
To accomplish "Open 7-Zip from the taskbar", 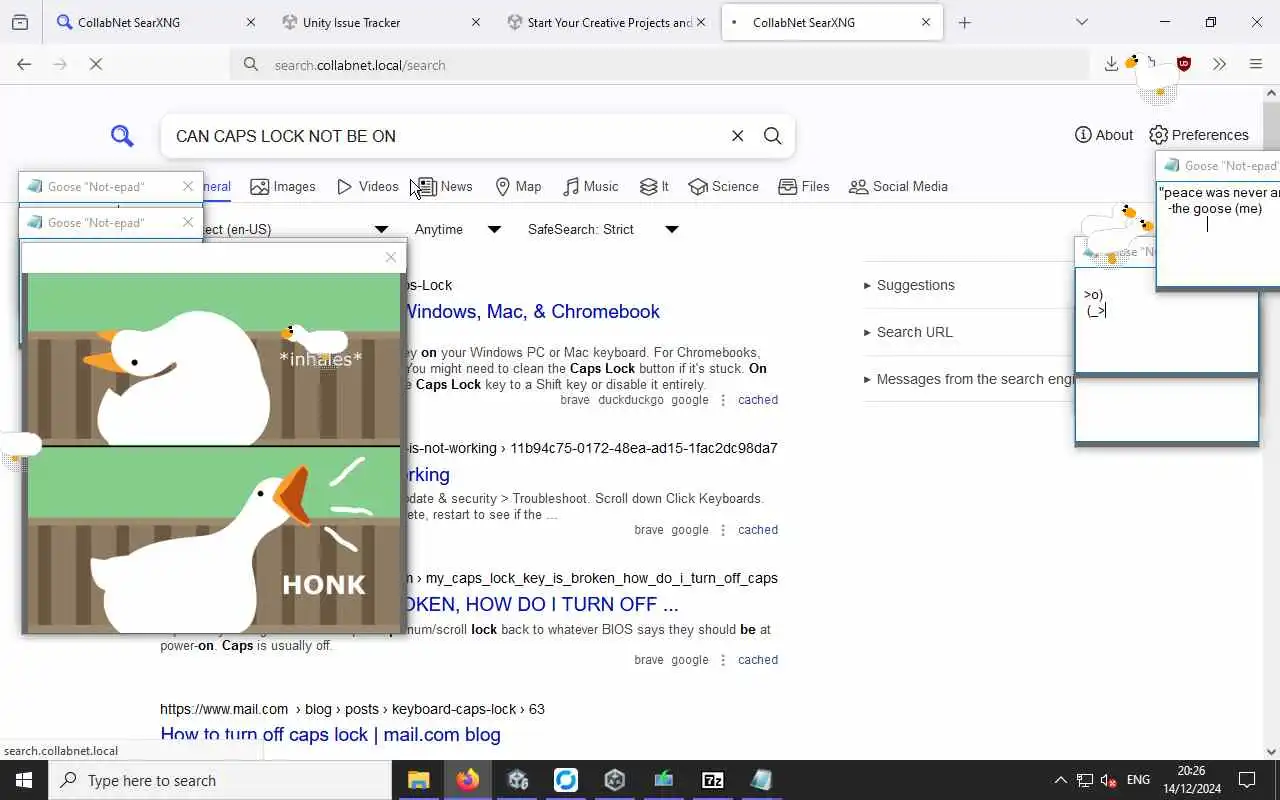I will [712, 780].
